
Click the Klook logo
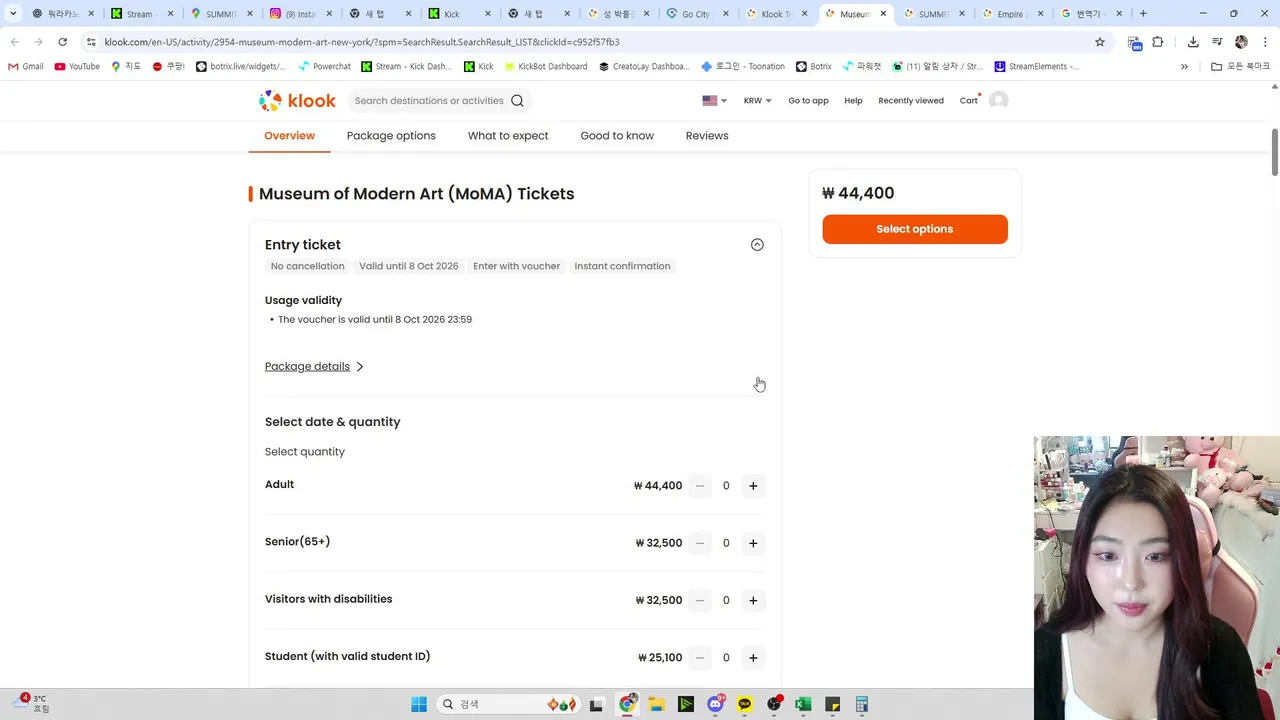(297, 100)
